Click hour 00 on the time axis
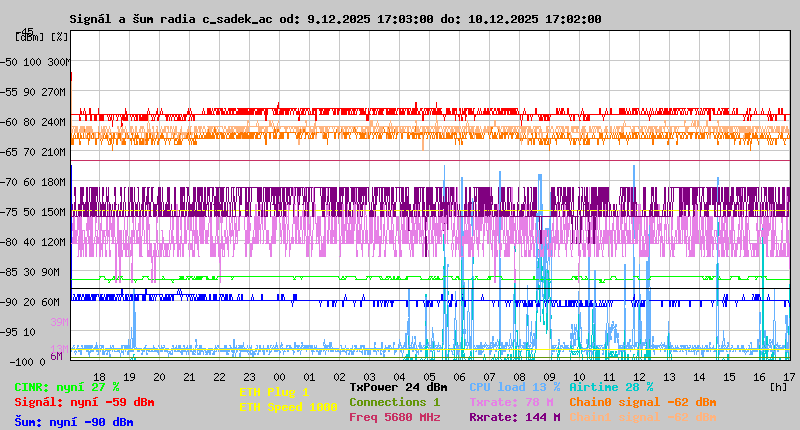 pos(281,377)
